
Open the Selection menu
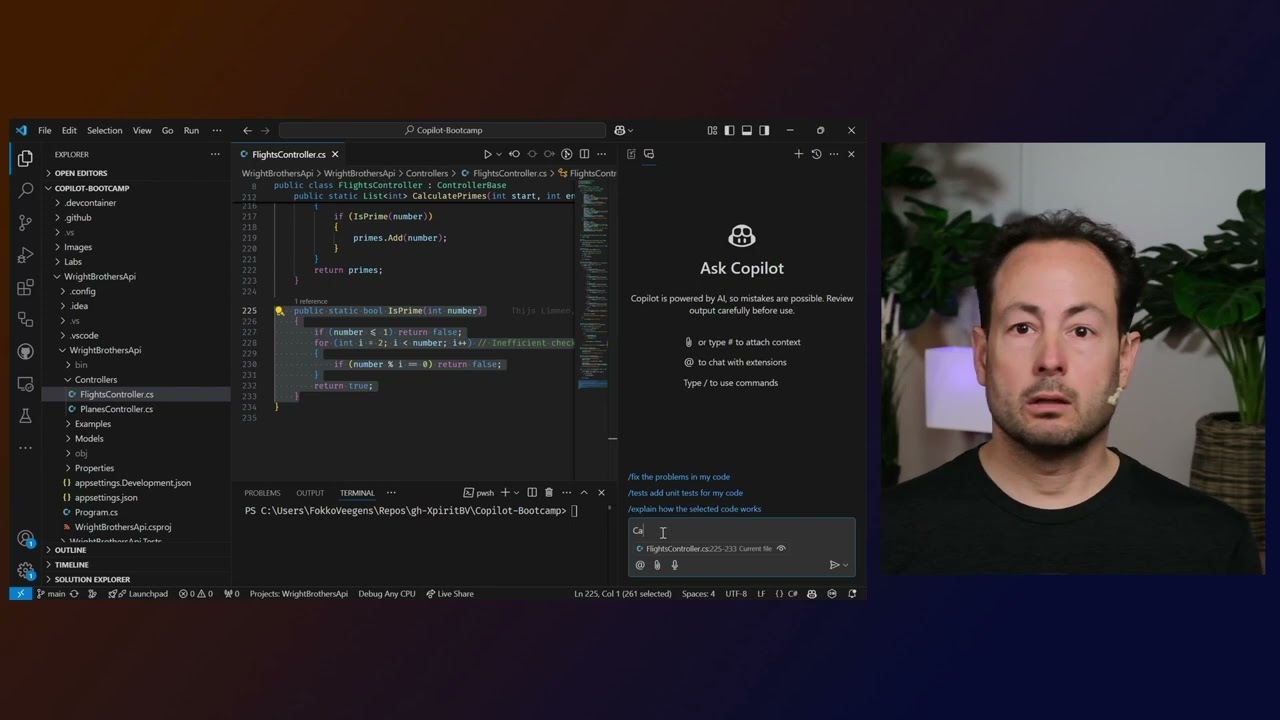tap(104, 130)
